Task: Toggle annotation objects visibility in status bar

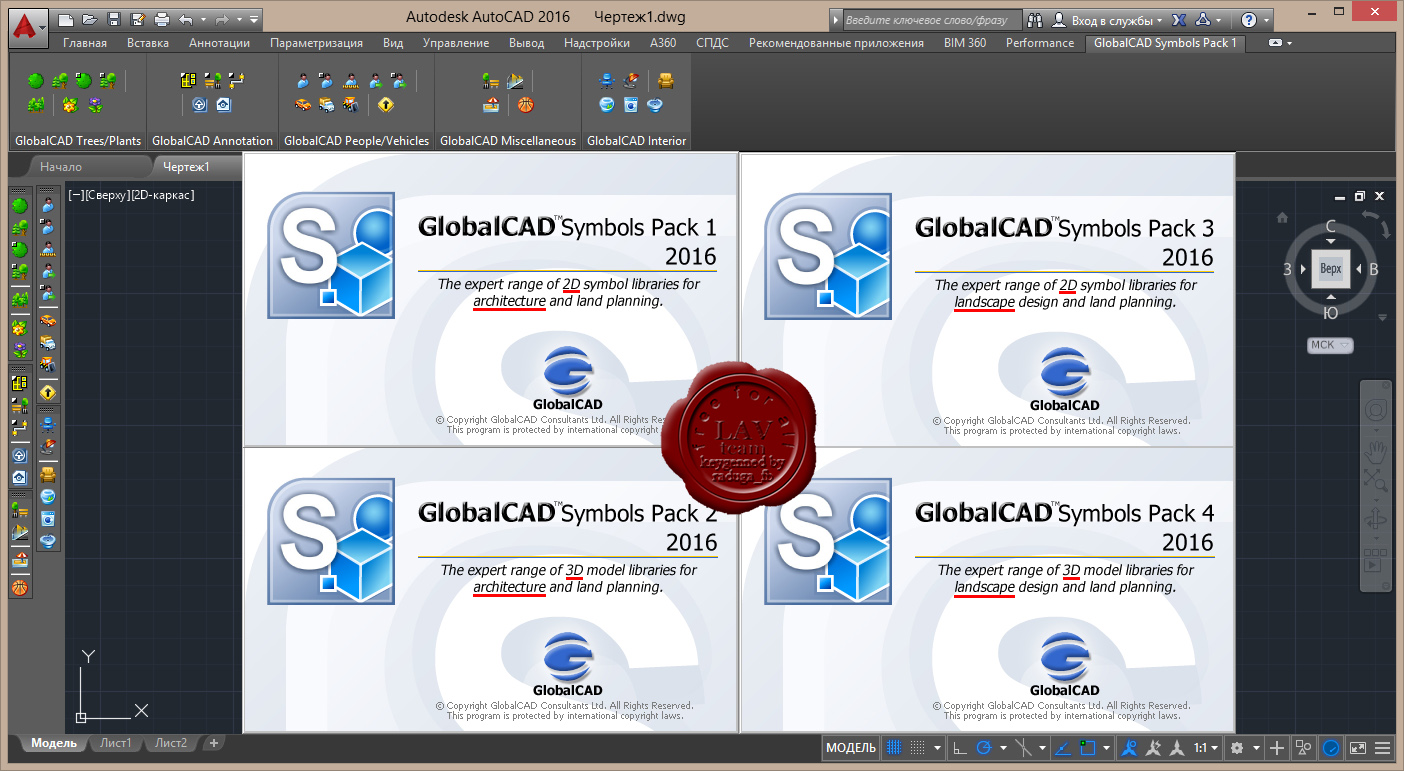Action: [1130, 747]
